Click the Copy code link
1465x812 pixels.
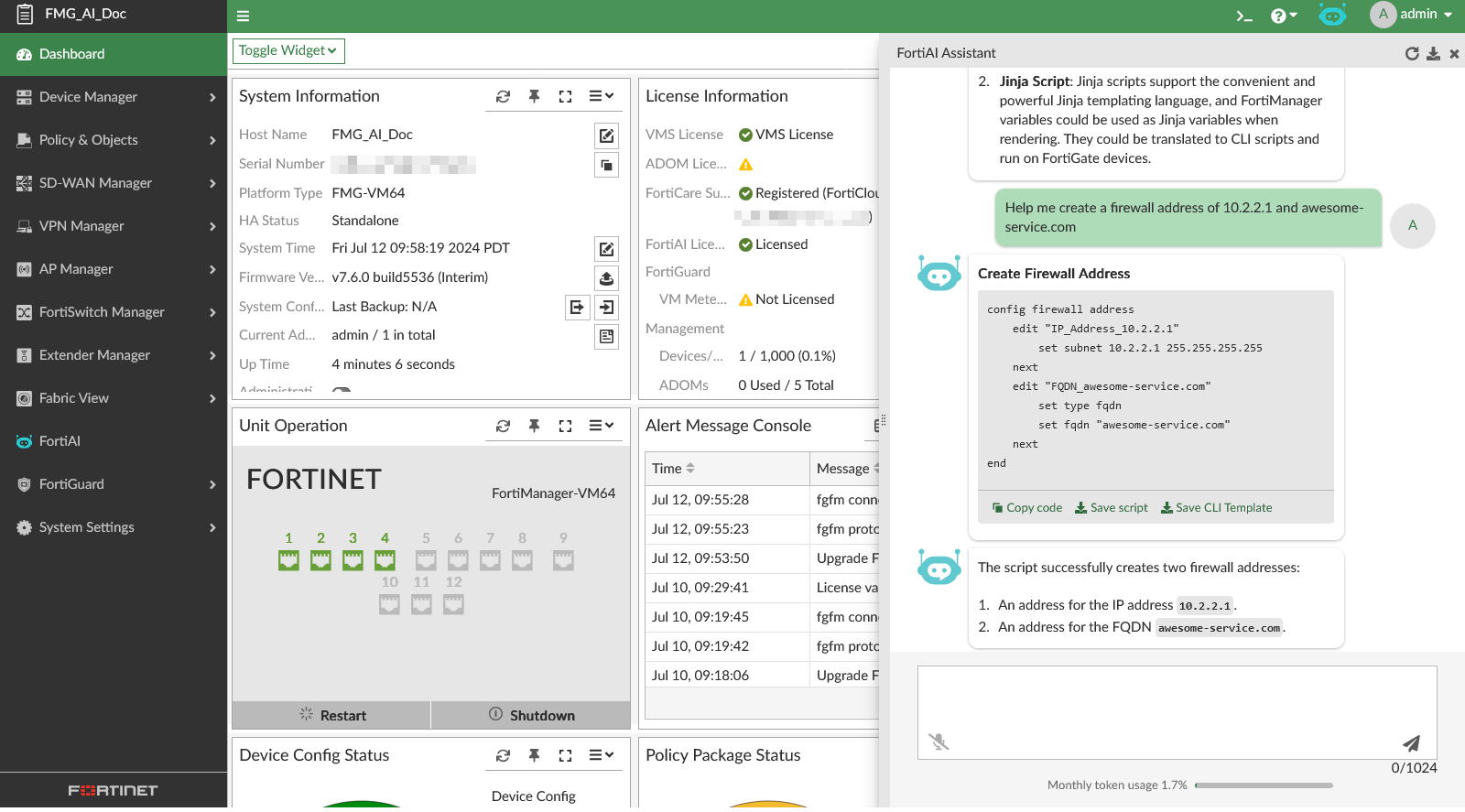click(1027, 508)
